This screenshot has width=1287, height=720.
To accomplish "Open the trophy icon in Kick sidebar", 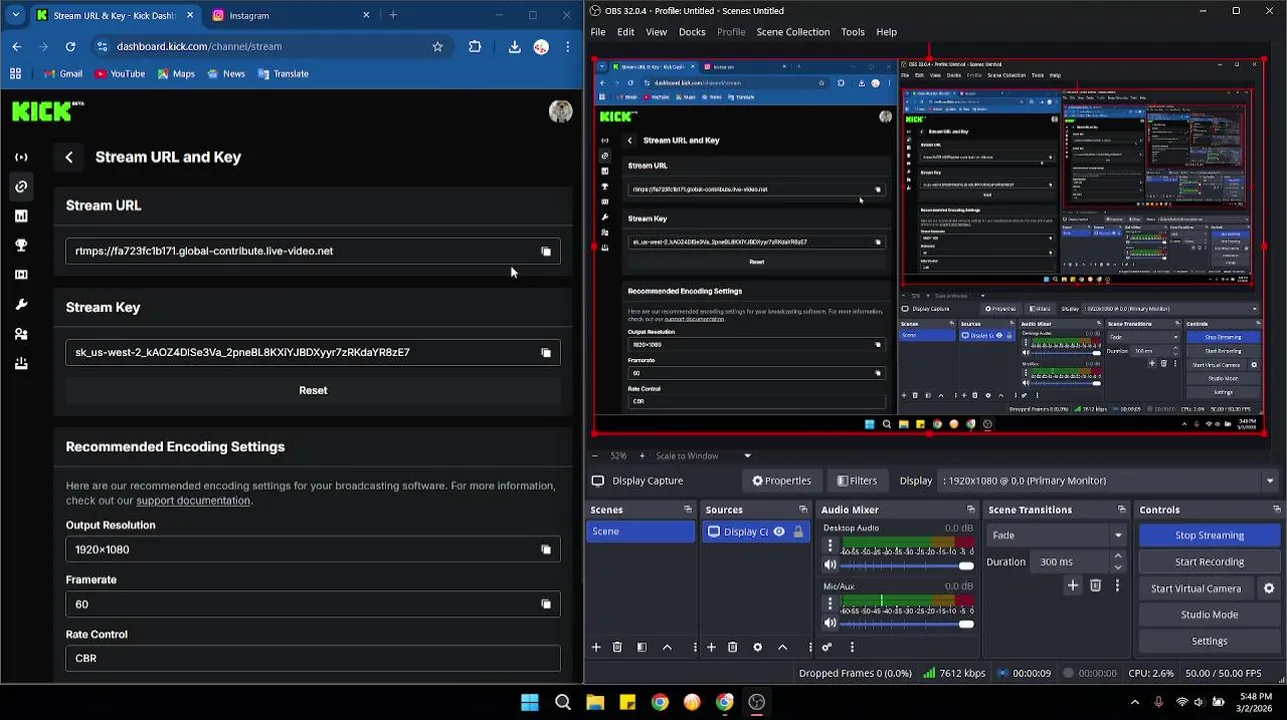I will point(21,245).
